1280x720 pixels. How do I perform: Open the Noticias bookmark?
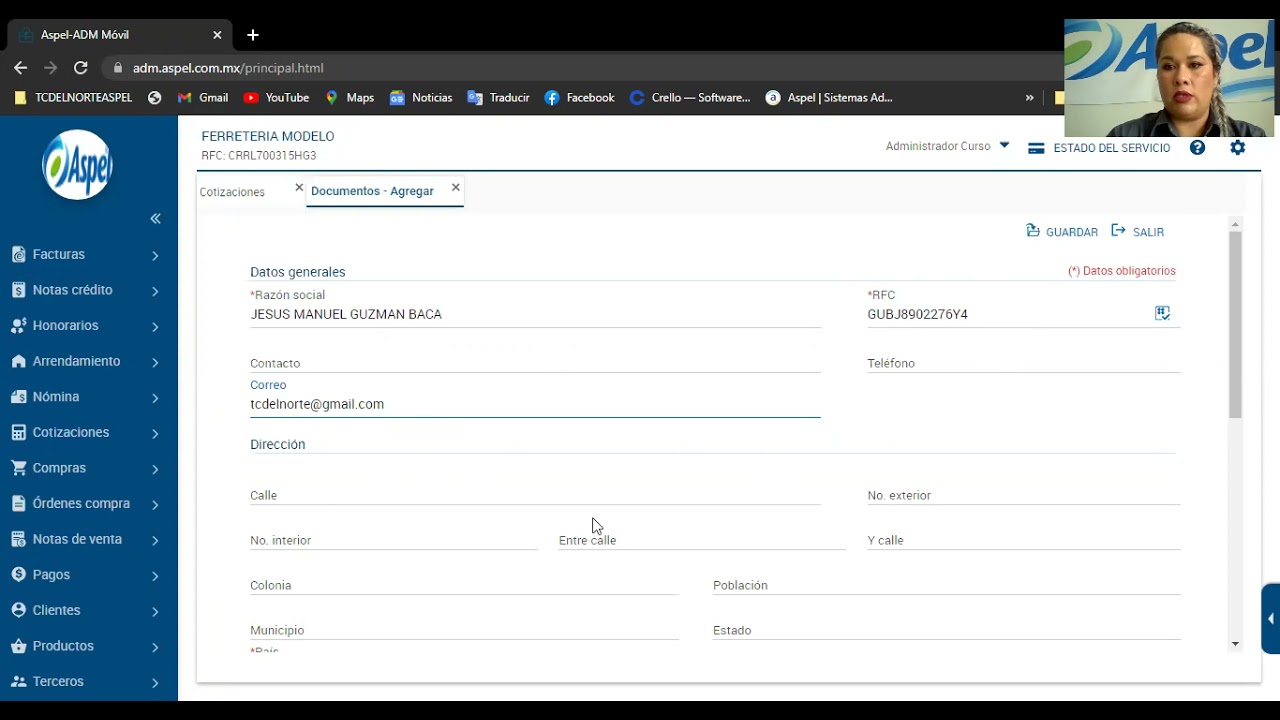[421, 98]
